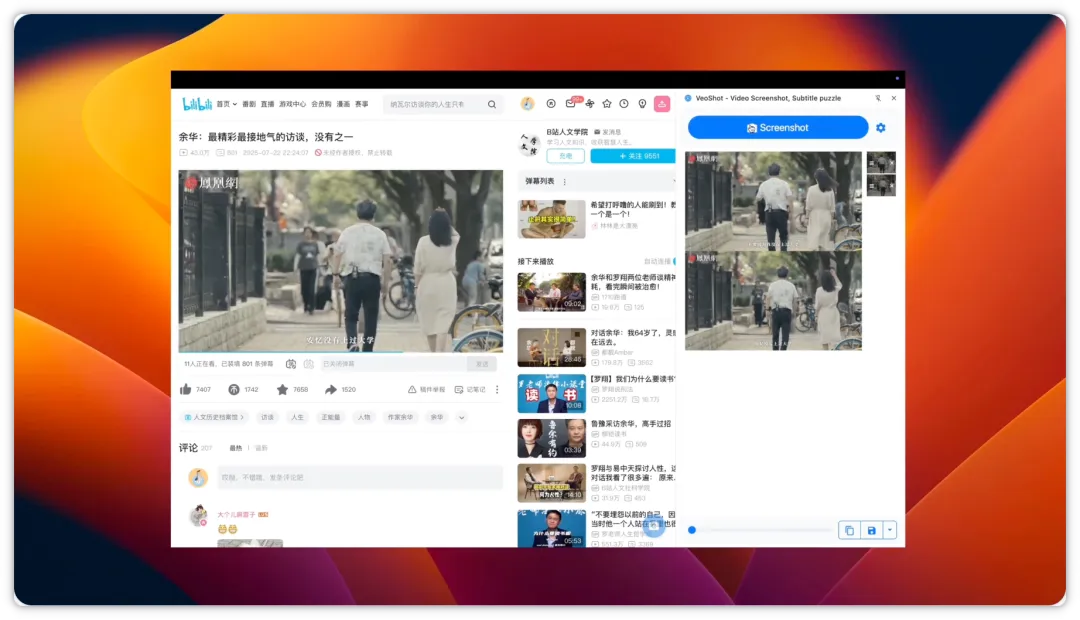Expand the tags list chevron
Image resolution: width=1080 pixels, height=620 pixels.
[461, 417]
